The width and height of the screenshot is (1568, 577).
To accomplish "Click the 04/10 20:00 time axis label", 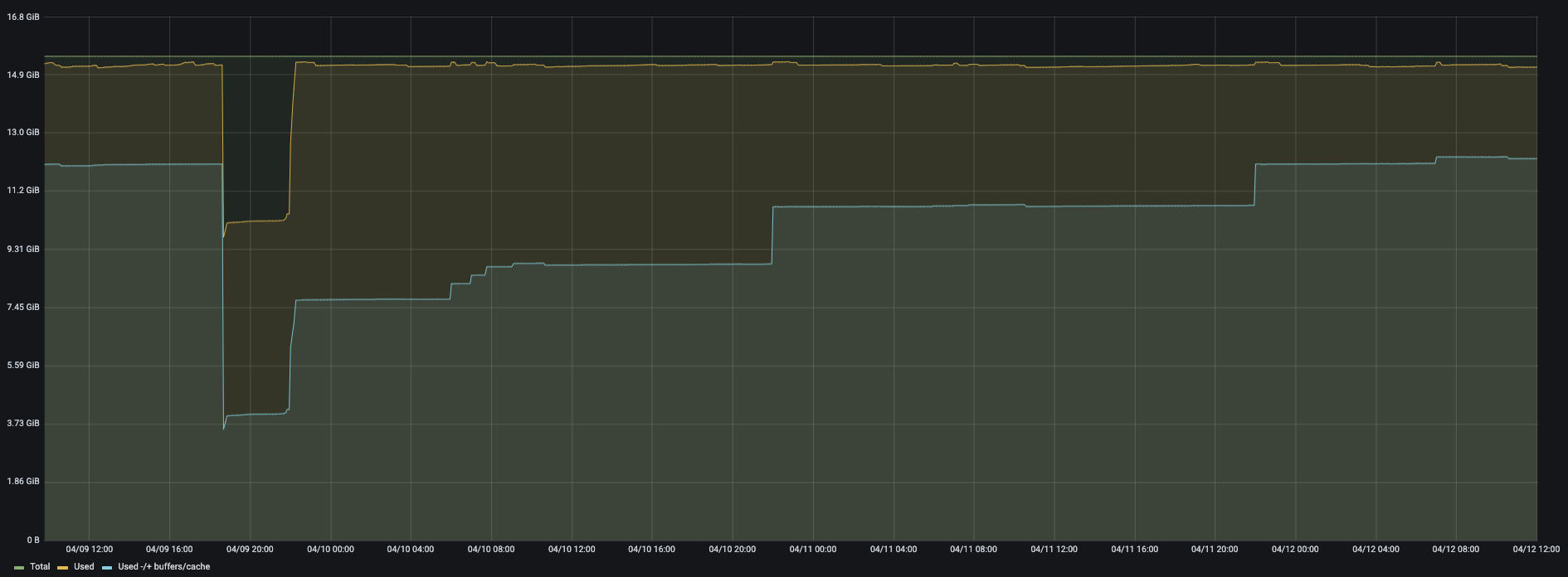I will point(733,549).
